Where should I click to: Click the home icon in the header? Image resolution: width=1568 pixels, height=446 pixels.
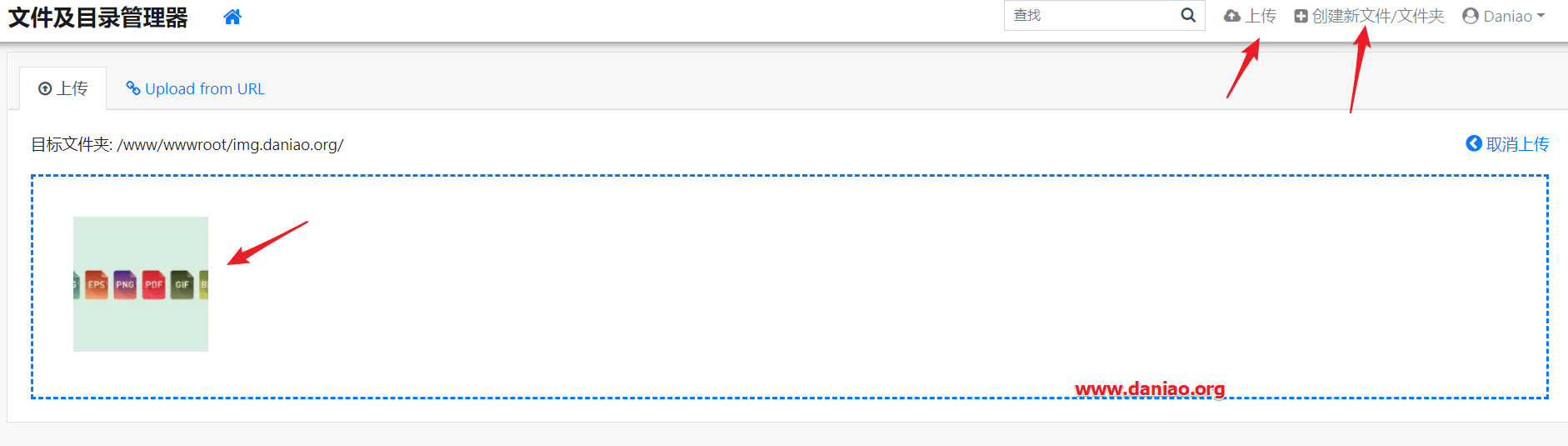pos(232,17)
